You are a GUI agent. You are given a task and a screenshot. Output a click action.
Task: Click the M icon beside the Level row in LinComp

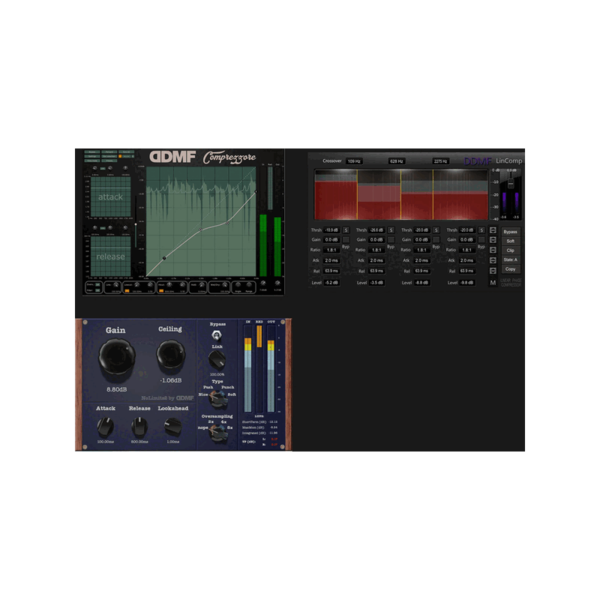coord(493,282)
